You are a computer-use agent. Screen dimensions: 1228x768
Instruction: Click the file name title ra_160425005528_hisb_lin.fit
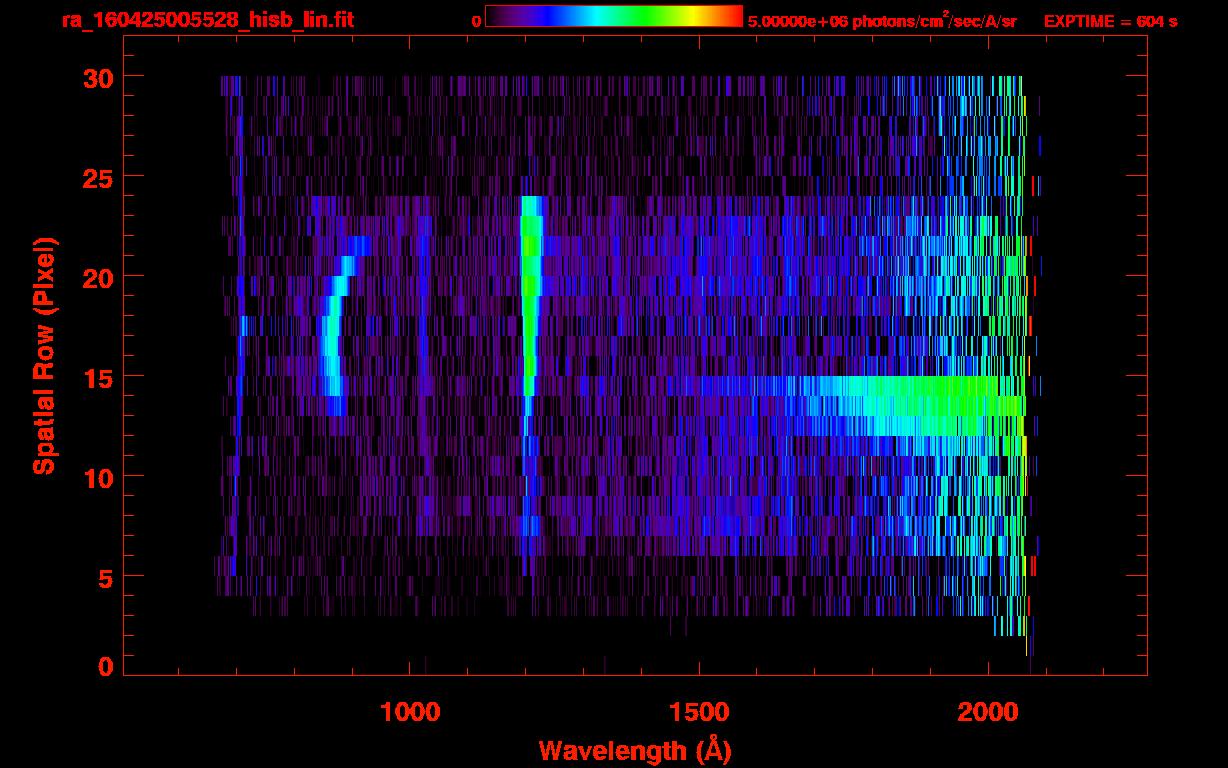point(207,20)
